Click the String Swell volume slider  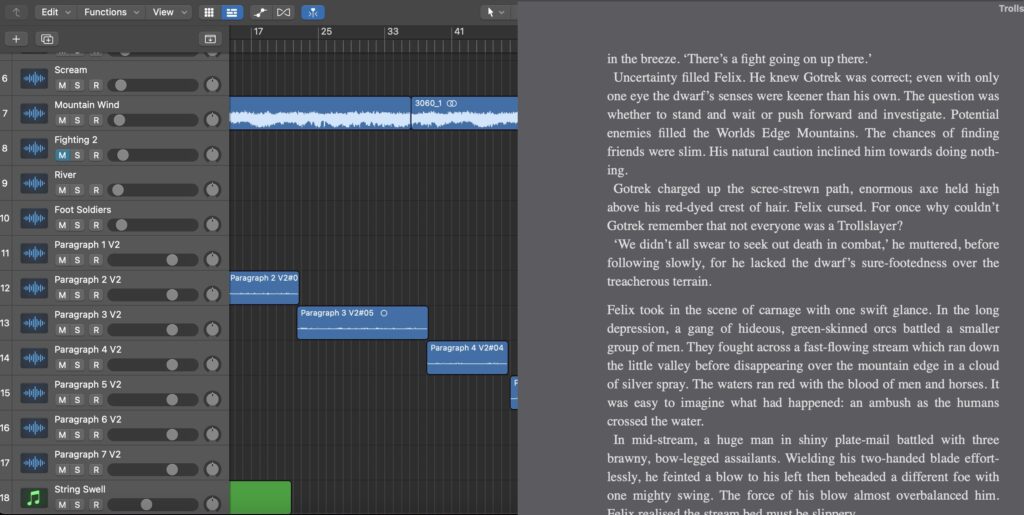click(x=153, y=505)
